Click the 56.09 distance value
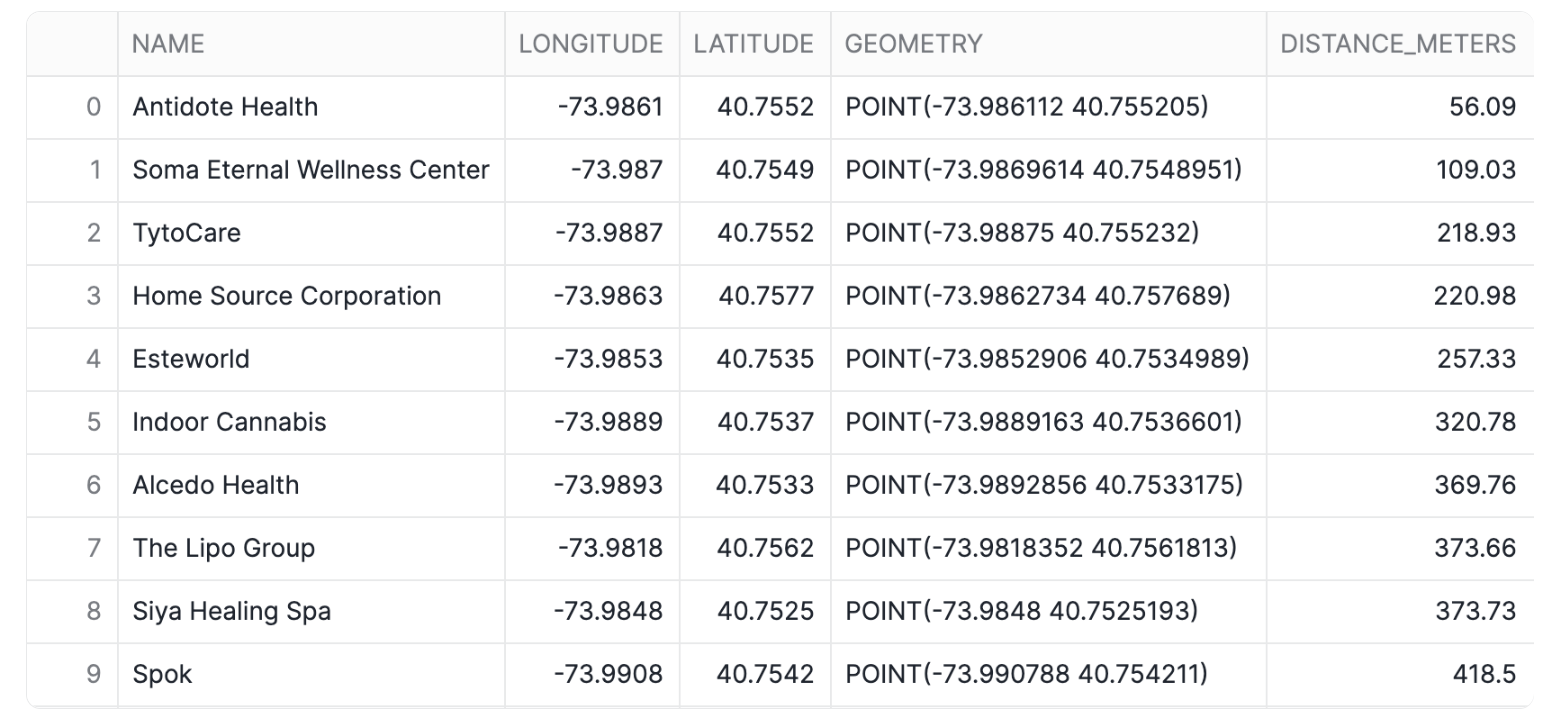Viewport: 1566px width, 722px height. 1482,107
